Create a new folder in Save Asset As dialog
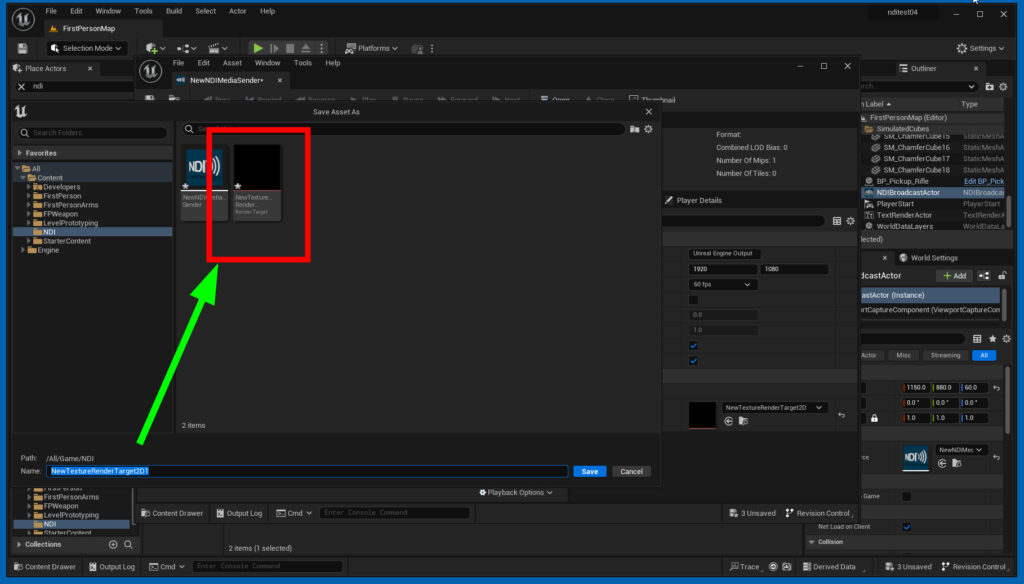Viewport: 1024px width, 584px height. click(x=634, y=129)
